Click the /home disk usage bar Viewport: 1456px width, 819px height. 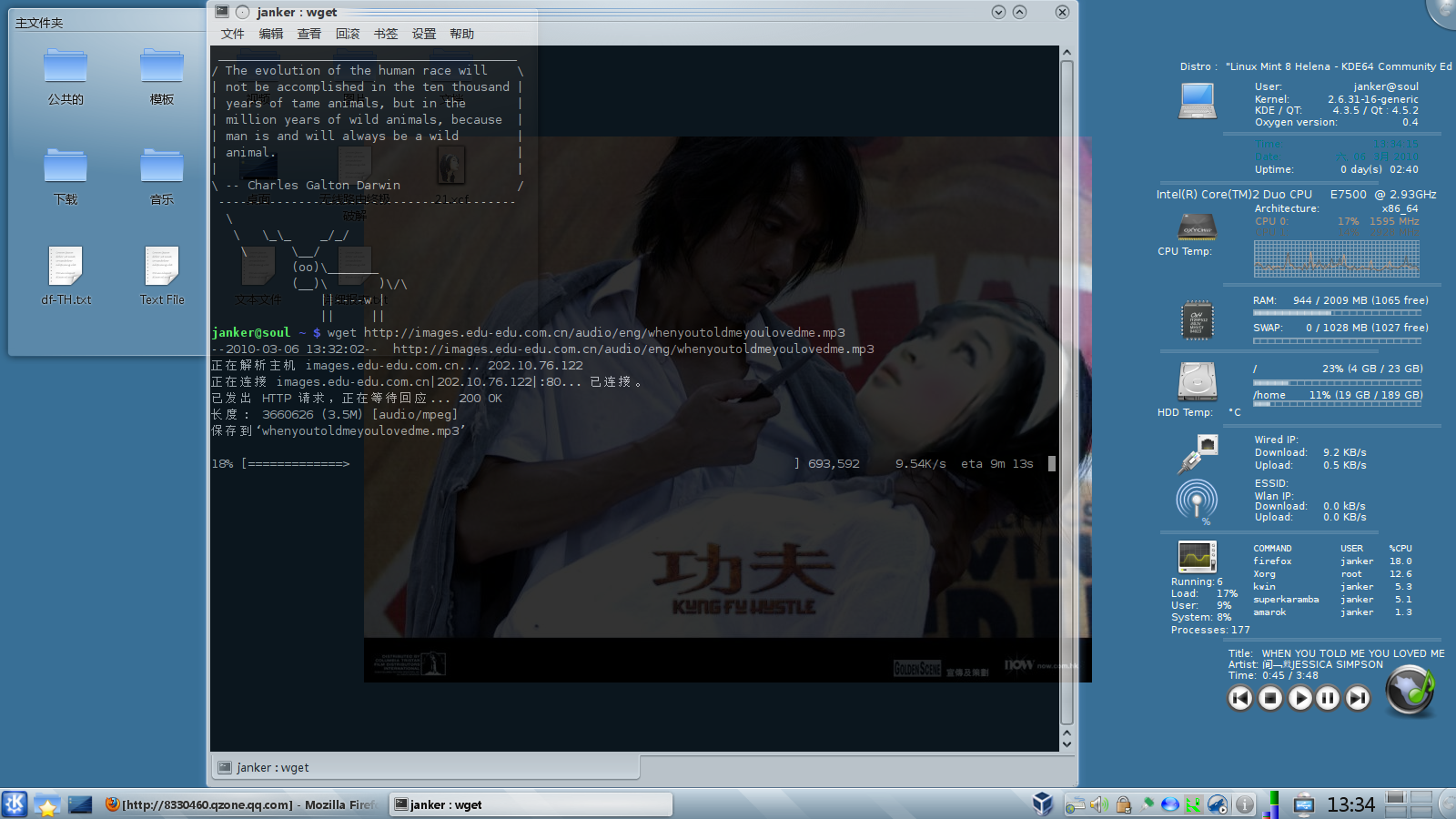click(x=1338, y=404)
